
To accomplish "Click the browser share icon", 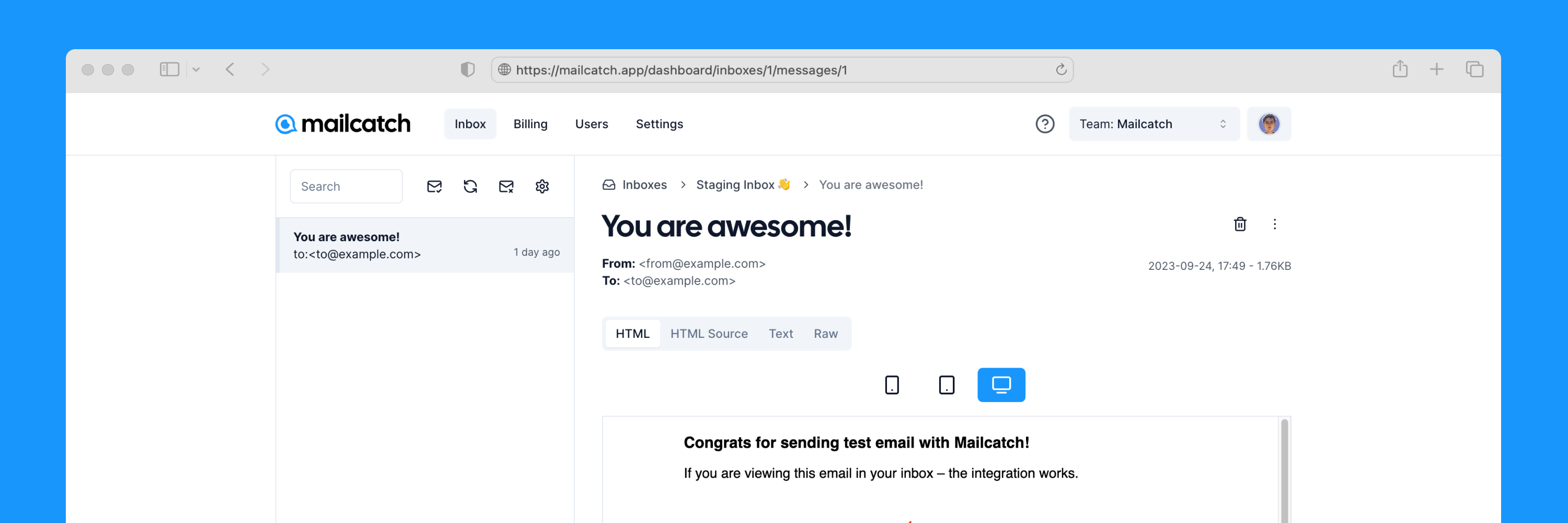I will click(1399, 69).
